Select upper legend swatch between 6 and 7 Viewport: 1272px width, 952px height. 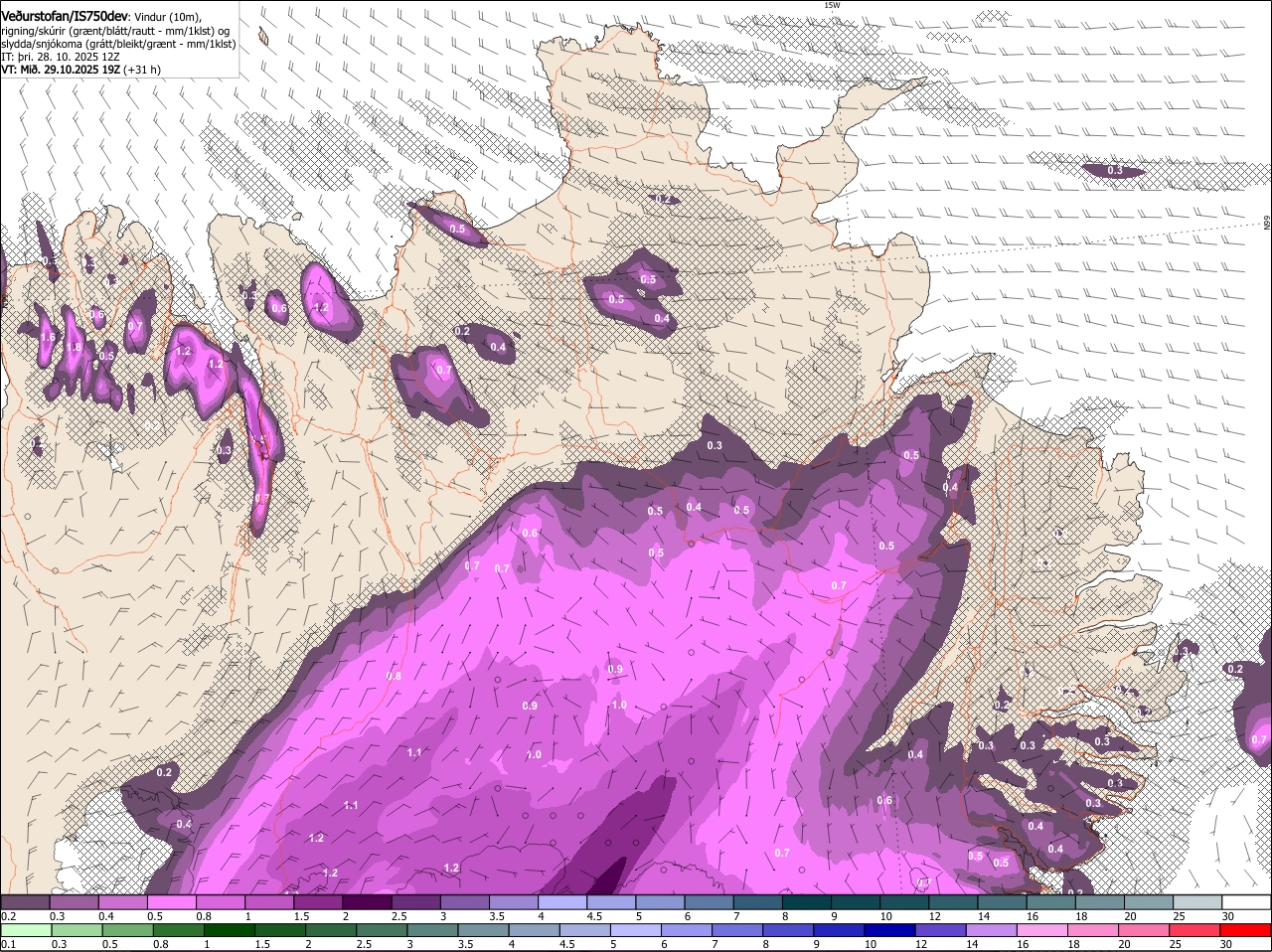click(709, 902)
